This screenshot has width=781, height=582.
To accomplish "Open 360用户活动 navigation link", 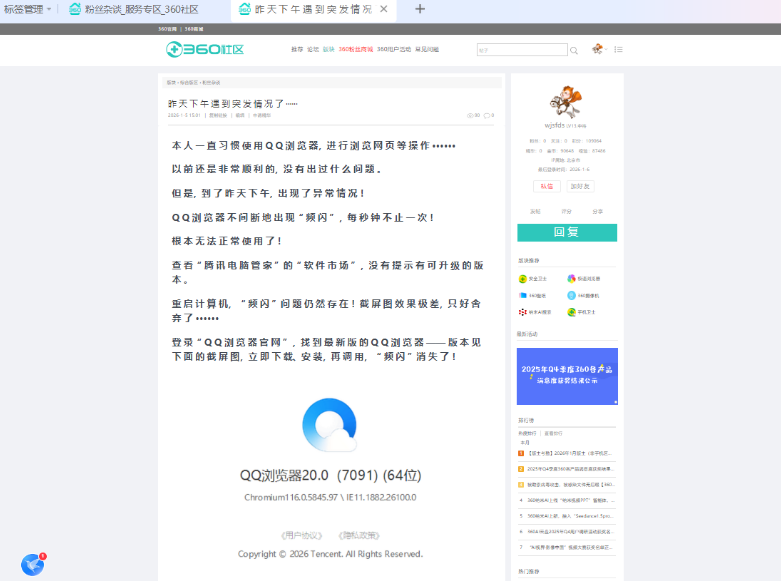I will coord(394,49).
